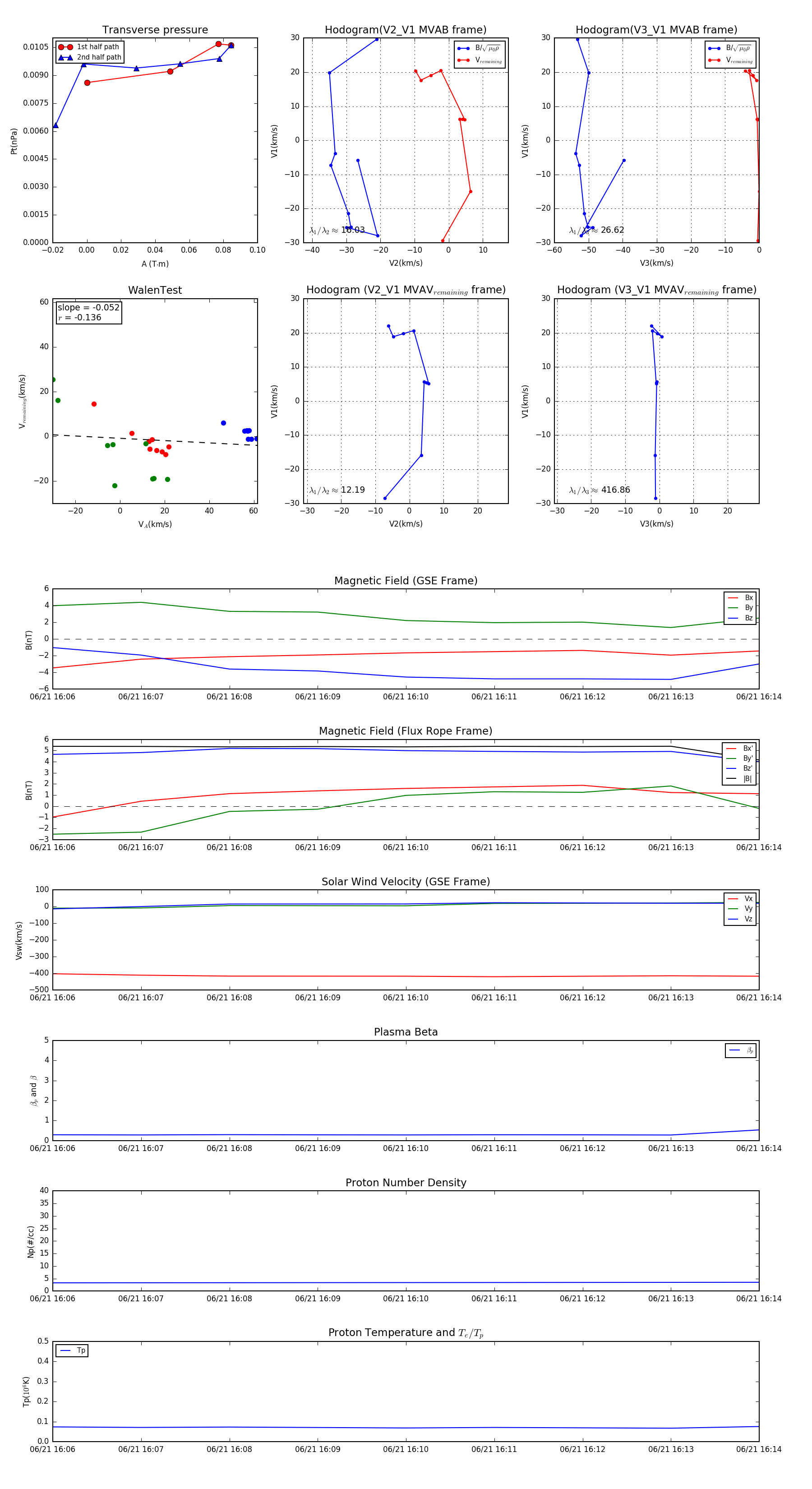The height and width of the screenshot is (1489, 812).
Task: Click the 'Magnetic Field (GSE Frame)' title
Action: [406, 581]
